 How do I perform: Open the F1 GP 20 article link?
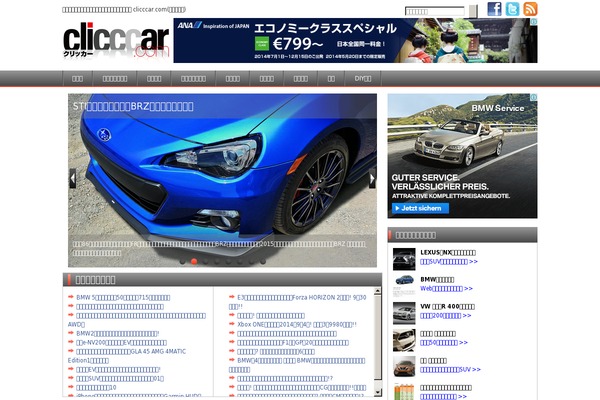293,343
